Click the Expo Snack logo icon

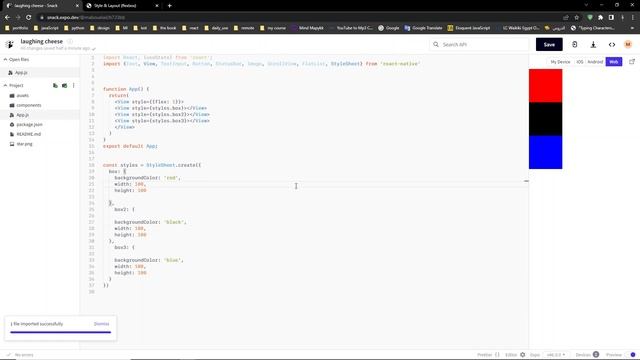(9, 44)
